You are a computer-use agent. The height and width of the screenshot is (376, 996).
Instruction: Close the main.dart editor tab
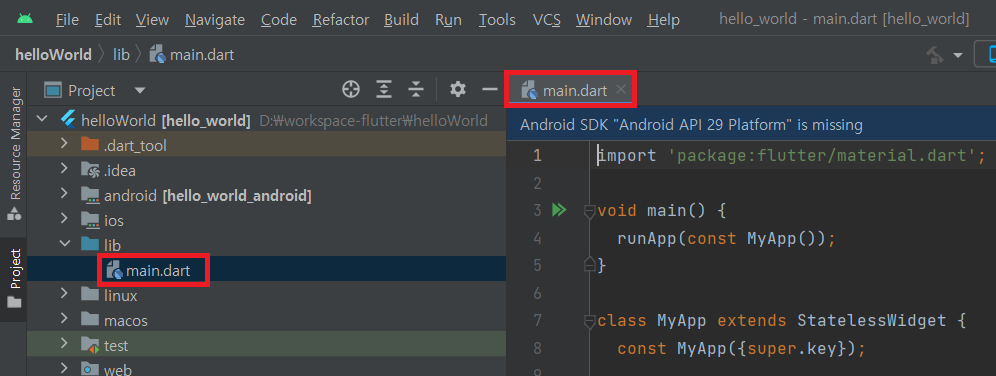(621, 90)
